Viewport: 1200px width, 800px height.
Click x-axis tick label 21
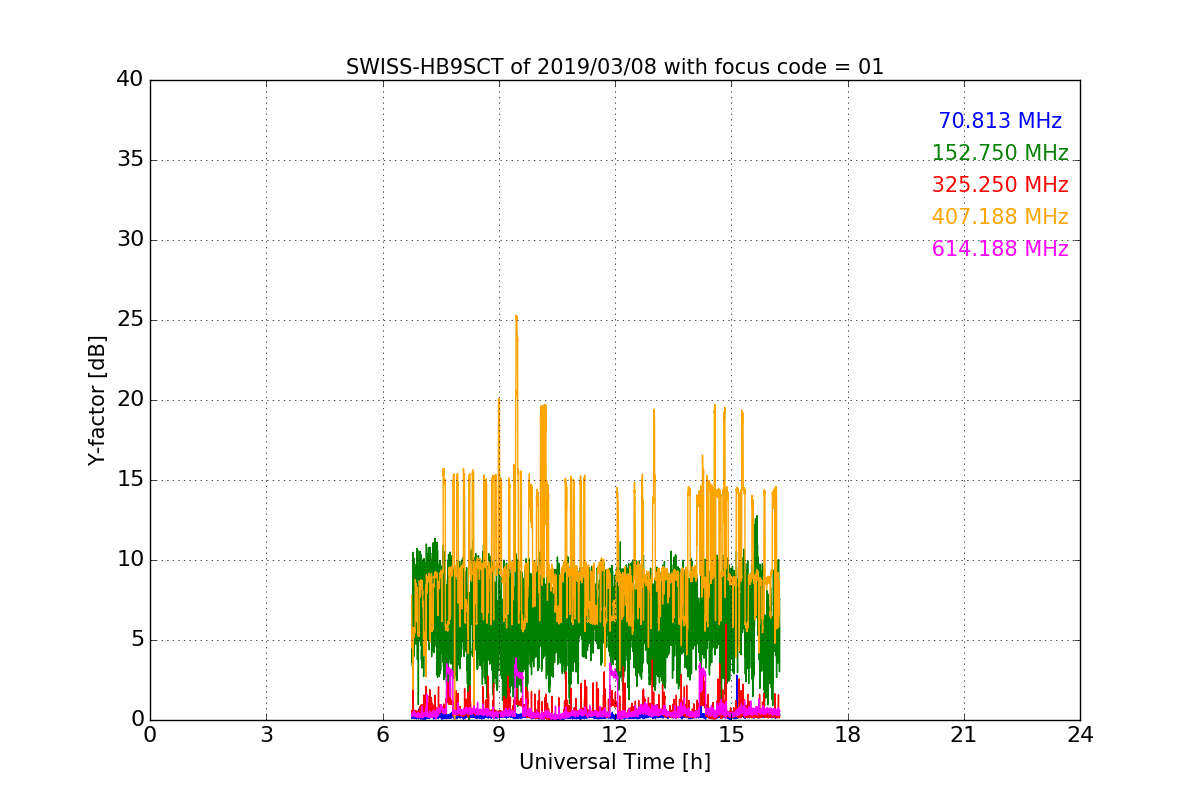[964, 735]
